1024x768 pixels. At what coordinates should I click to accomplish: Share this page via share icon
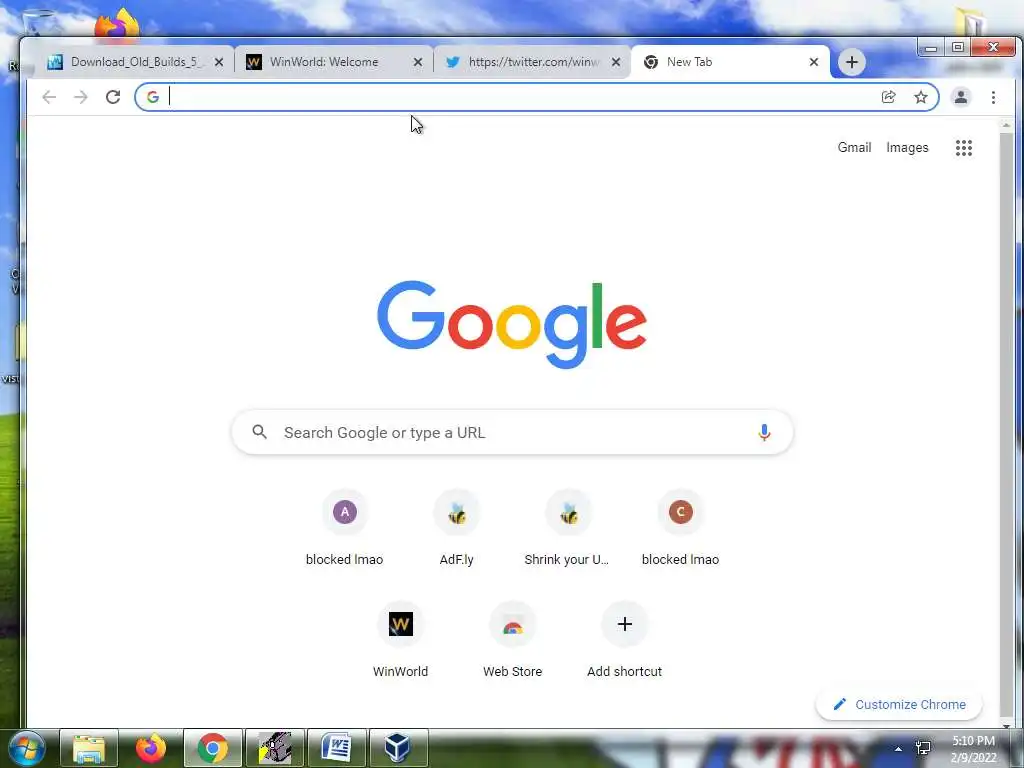pyautogui.click(x=888, y=97)
